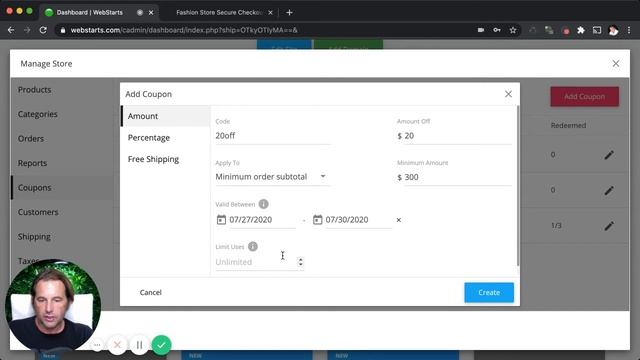
Task: Click the Redeemed column header
Action: pyautogui.click(x=568, y=125)
